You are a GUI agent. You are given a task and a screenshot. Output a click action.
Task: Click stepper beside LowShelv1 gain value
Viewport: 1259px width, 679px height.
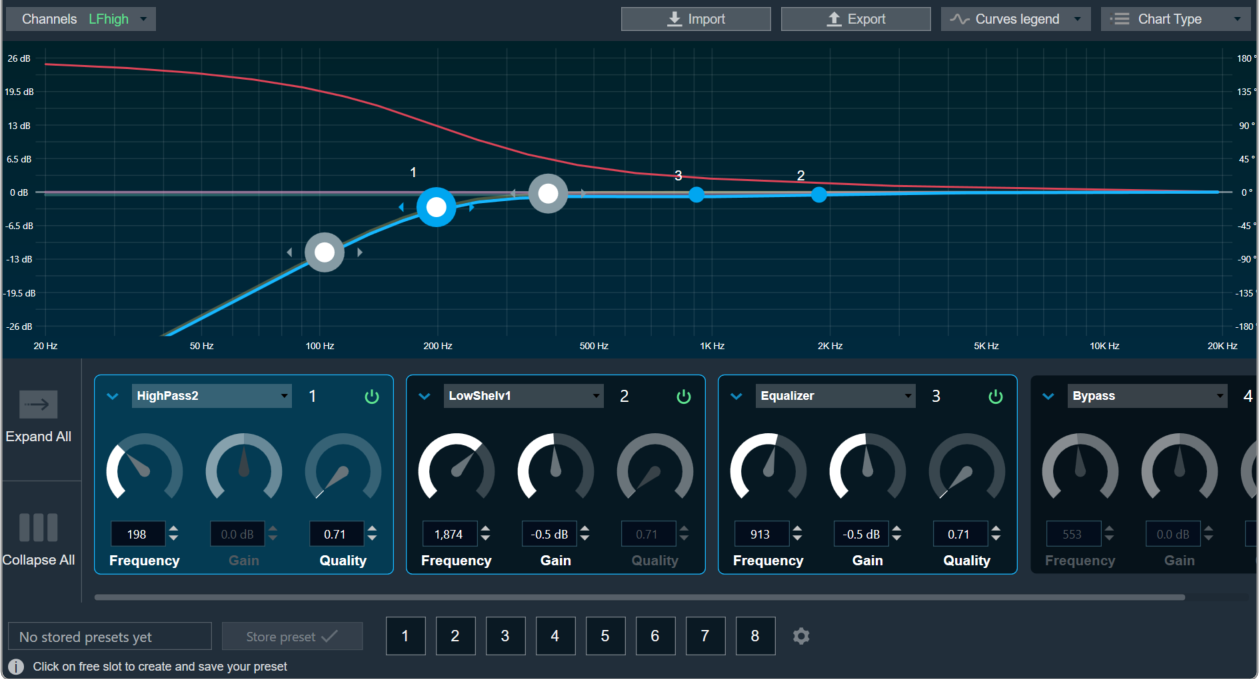585,534
